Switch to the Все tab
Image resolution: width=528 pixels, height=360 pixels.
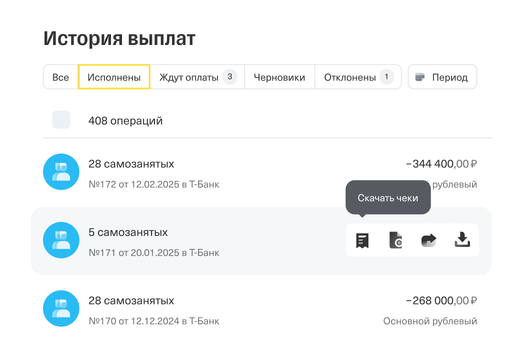(61, 77)
